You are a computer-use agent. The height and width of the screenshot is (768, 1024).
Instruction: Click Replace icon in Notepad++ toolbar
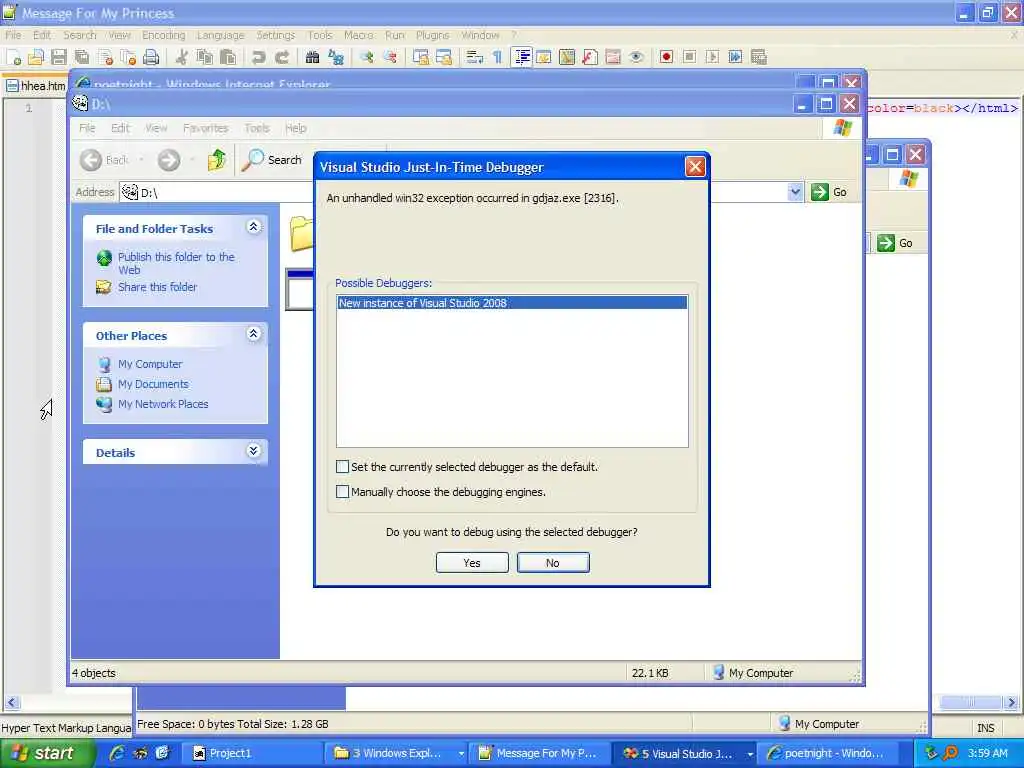tap(336, 57)
